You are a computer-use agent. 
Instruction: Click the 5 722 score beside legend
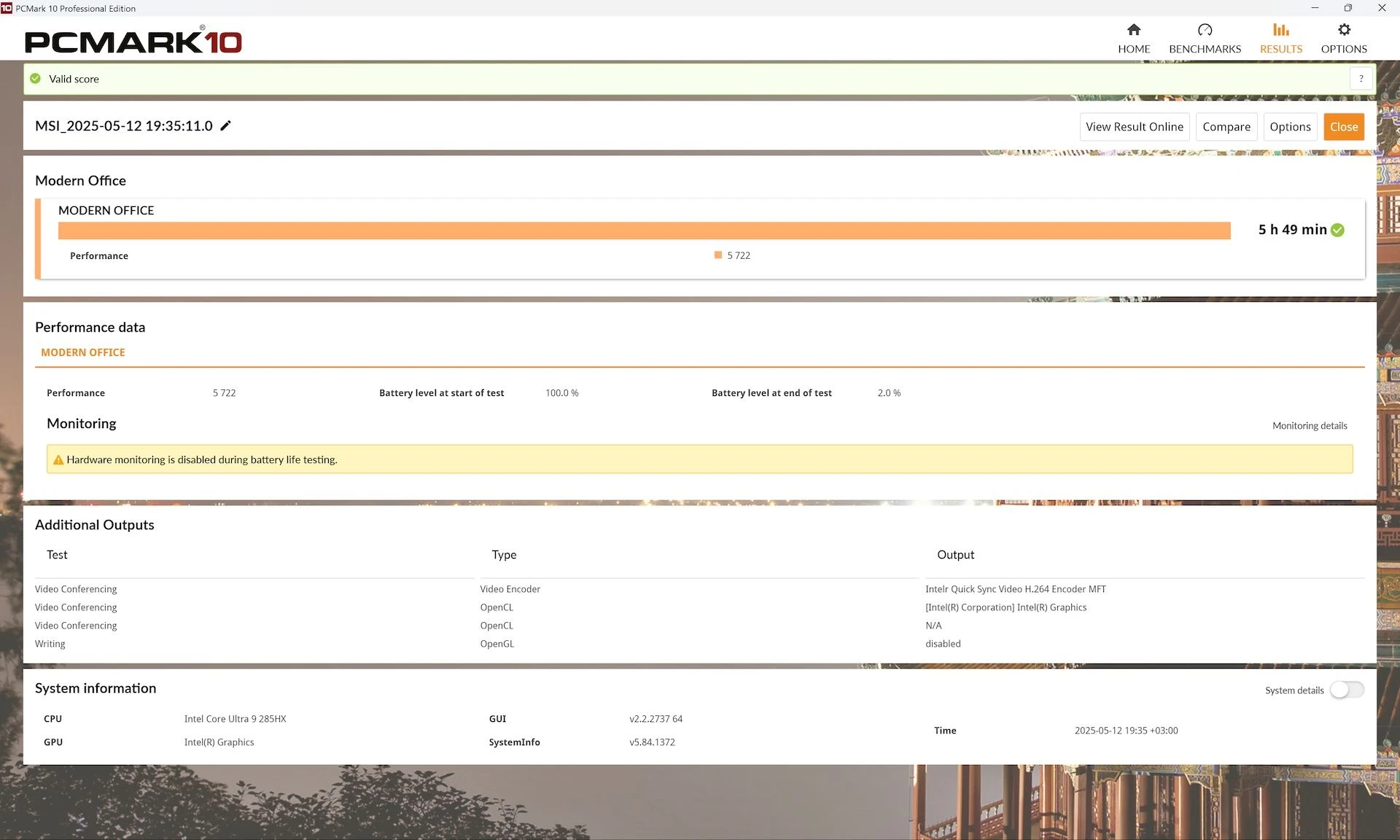tap(739, 256)
